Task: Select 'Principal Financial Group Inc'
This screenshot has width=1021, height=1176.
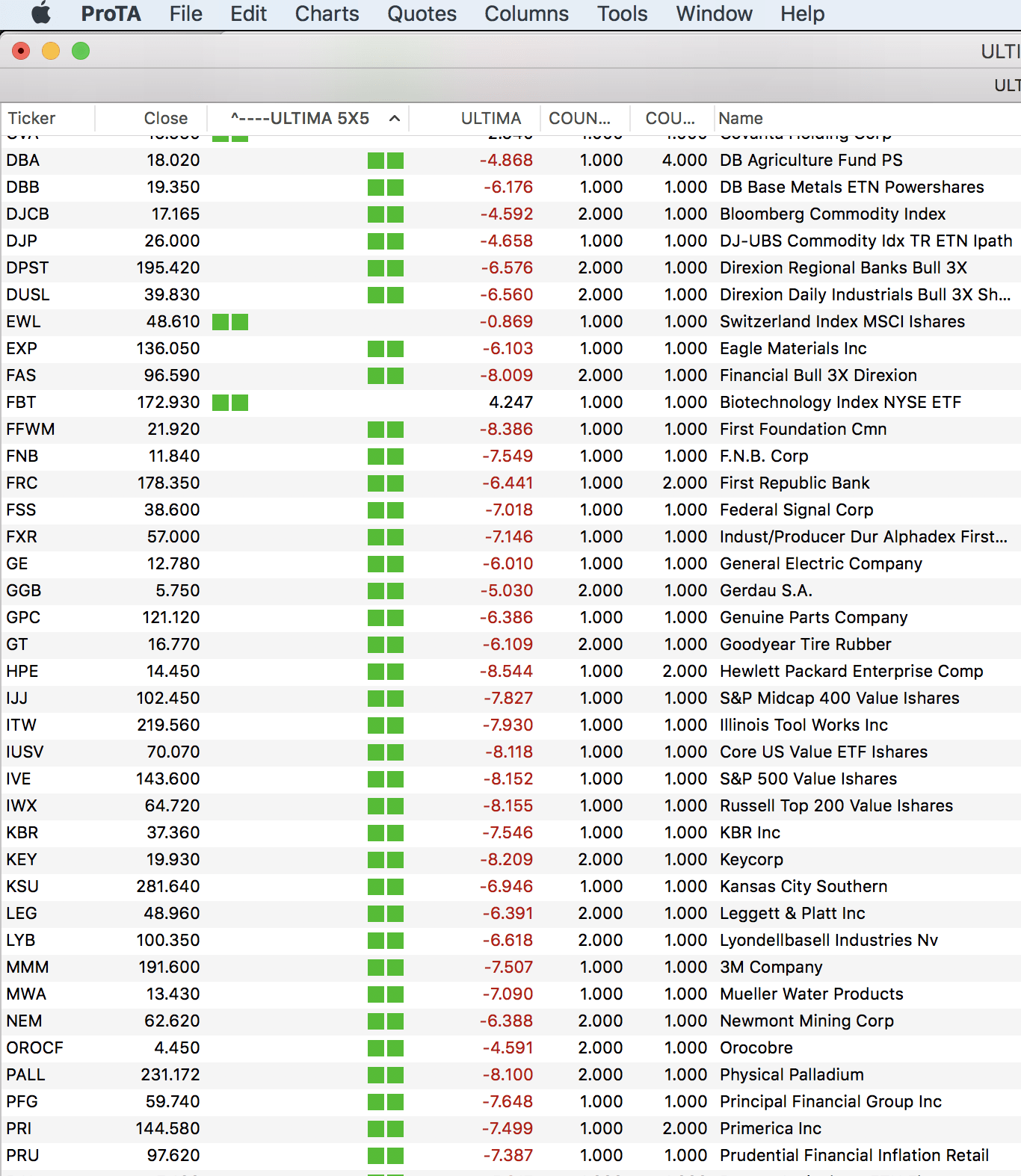Action: click(830, 1102)
